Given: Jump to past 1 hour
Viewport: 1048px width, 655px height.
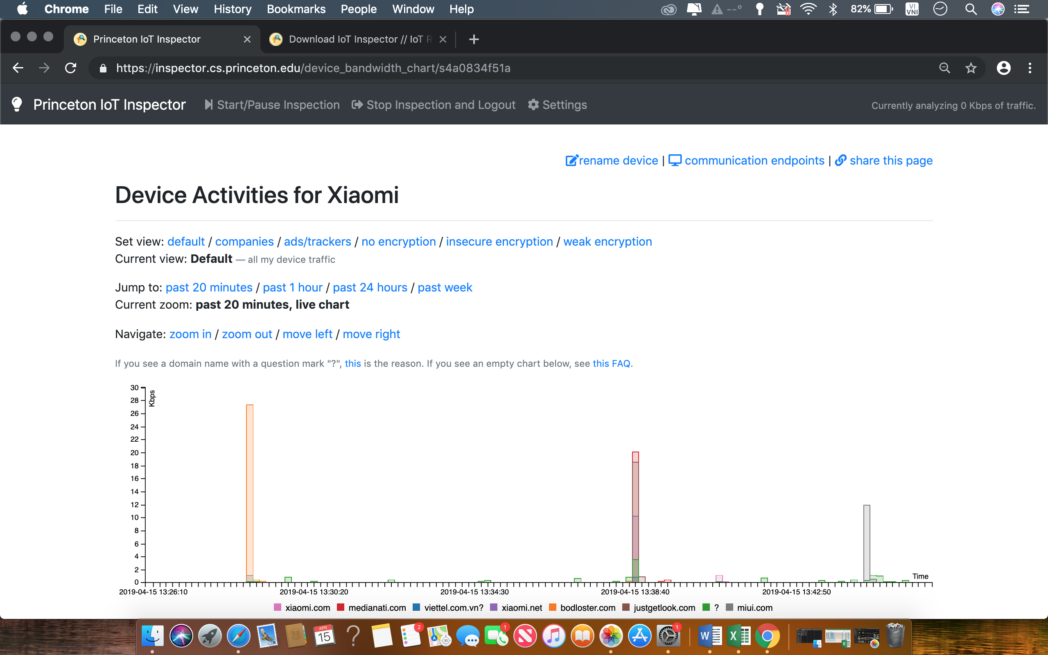Looking at the screenshot, I should point(293,287).
